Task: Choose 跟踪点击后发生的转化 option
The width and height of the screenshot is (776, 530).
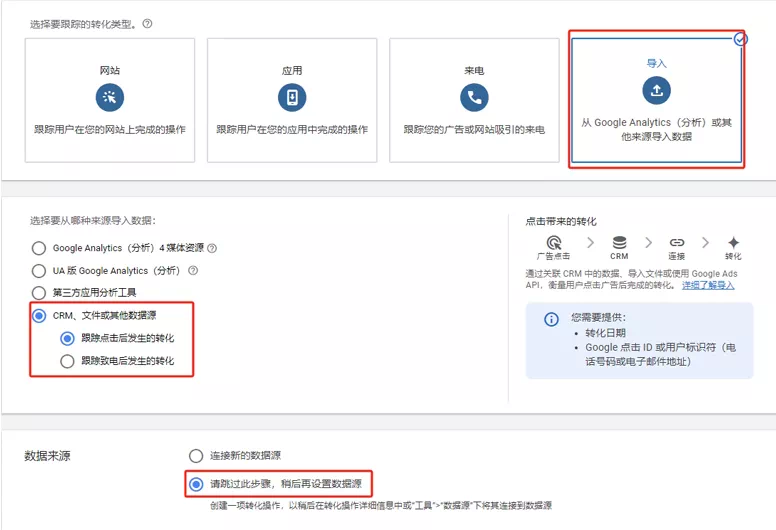Action: pos(67,338)
